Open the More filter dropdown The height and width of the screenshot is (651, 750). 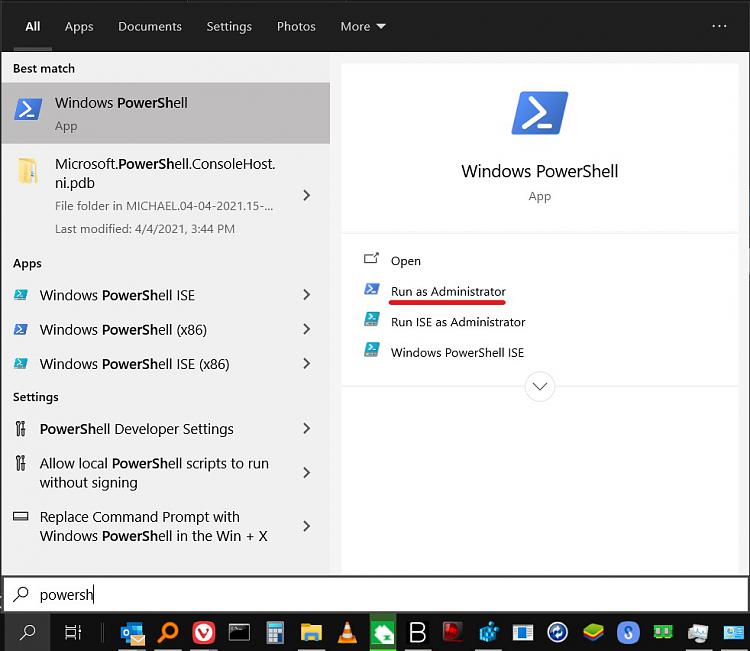click(363, 26)
